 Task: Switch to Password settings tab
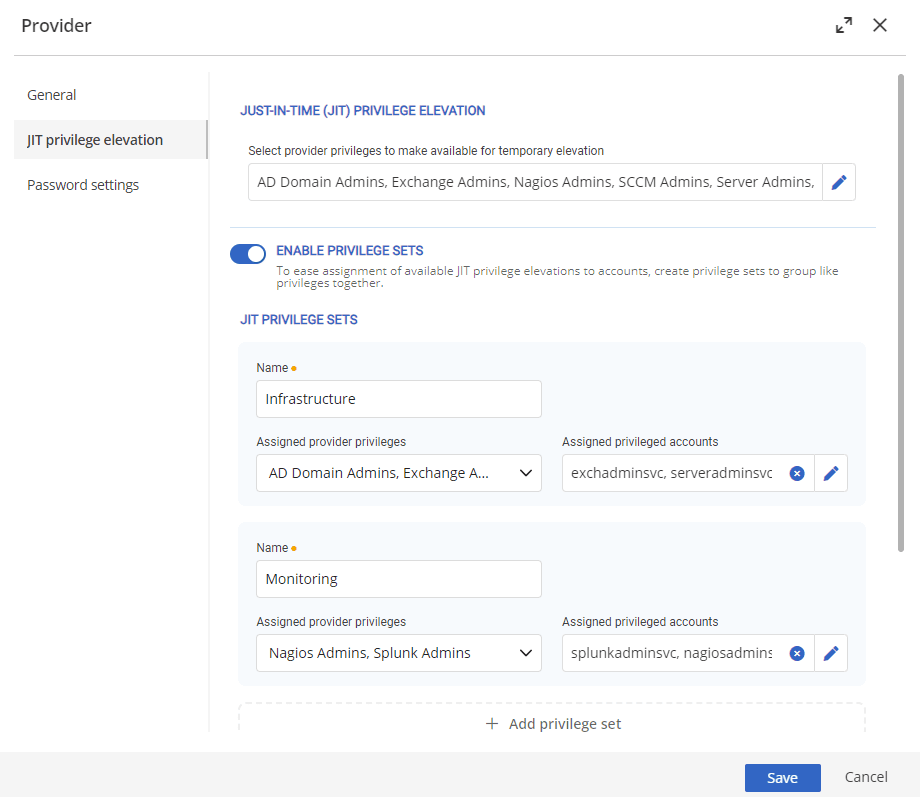83,185
